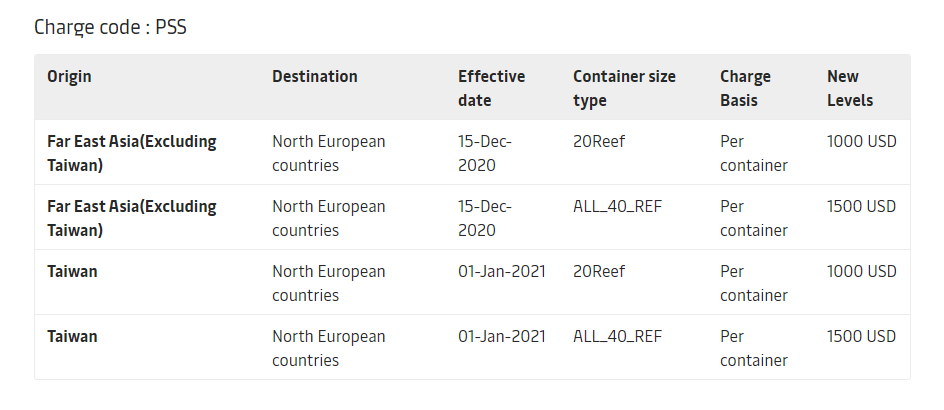The height and width of the screenshot is (410, 944).
Task: Select the Container size type header
Action: click(x=624, y=88)
